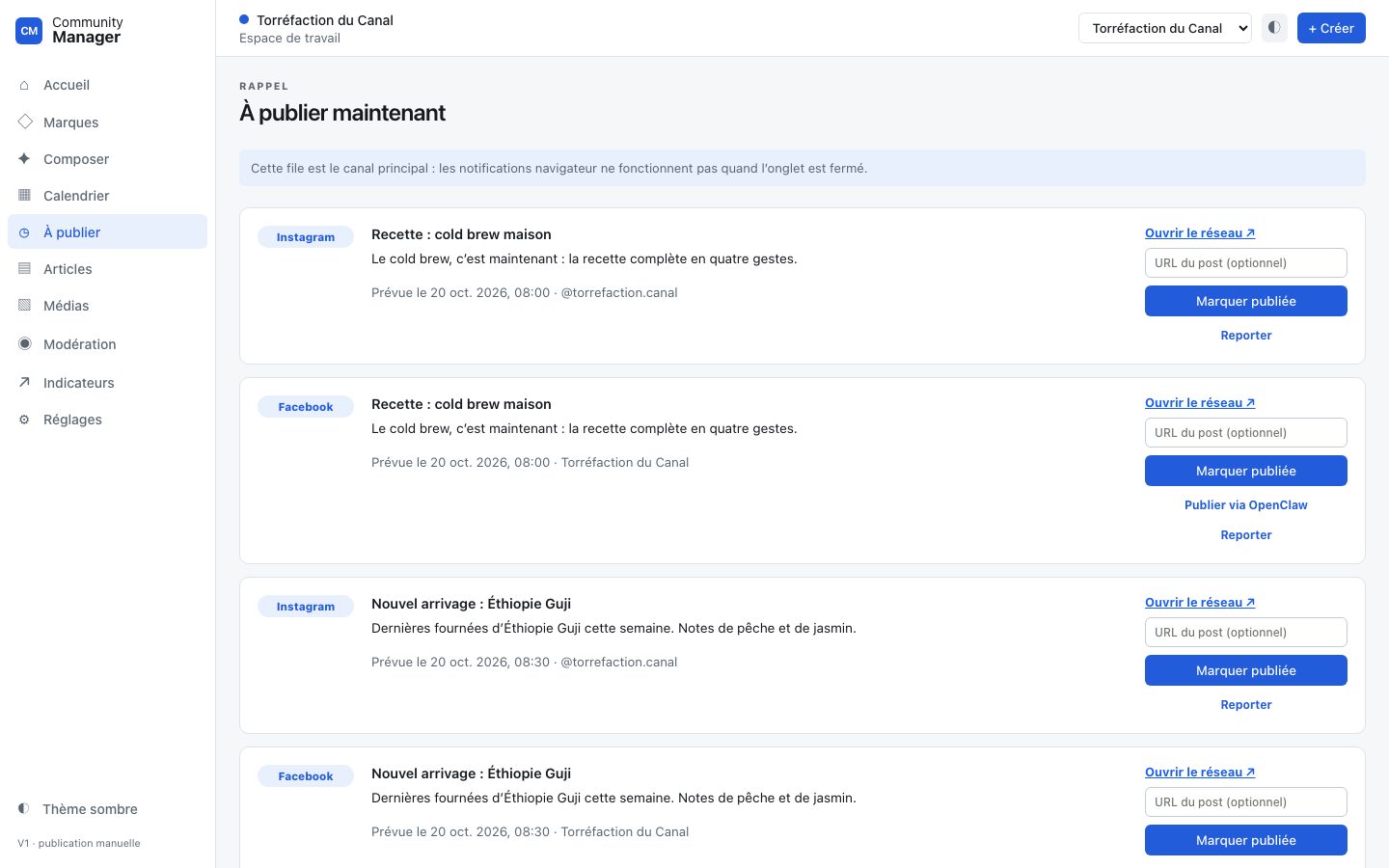The image size is (1389, 868).
Task: Reporter the Facebook cold brew post
Action: click(1246, 535)
